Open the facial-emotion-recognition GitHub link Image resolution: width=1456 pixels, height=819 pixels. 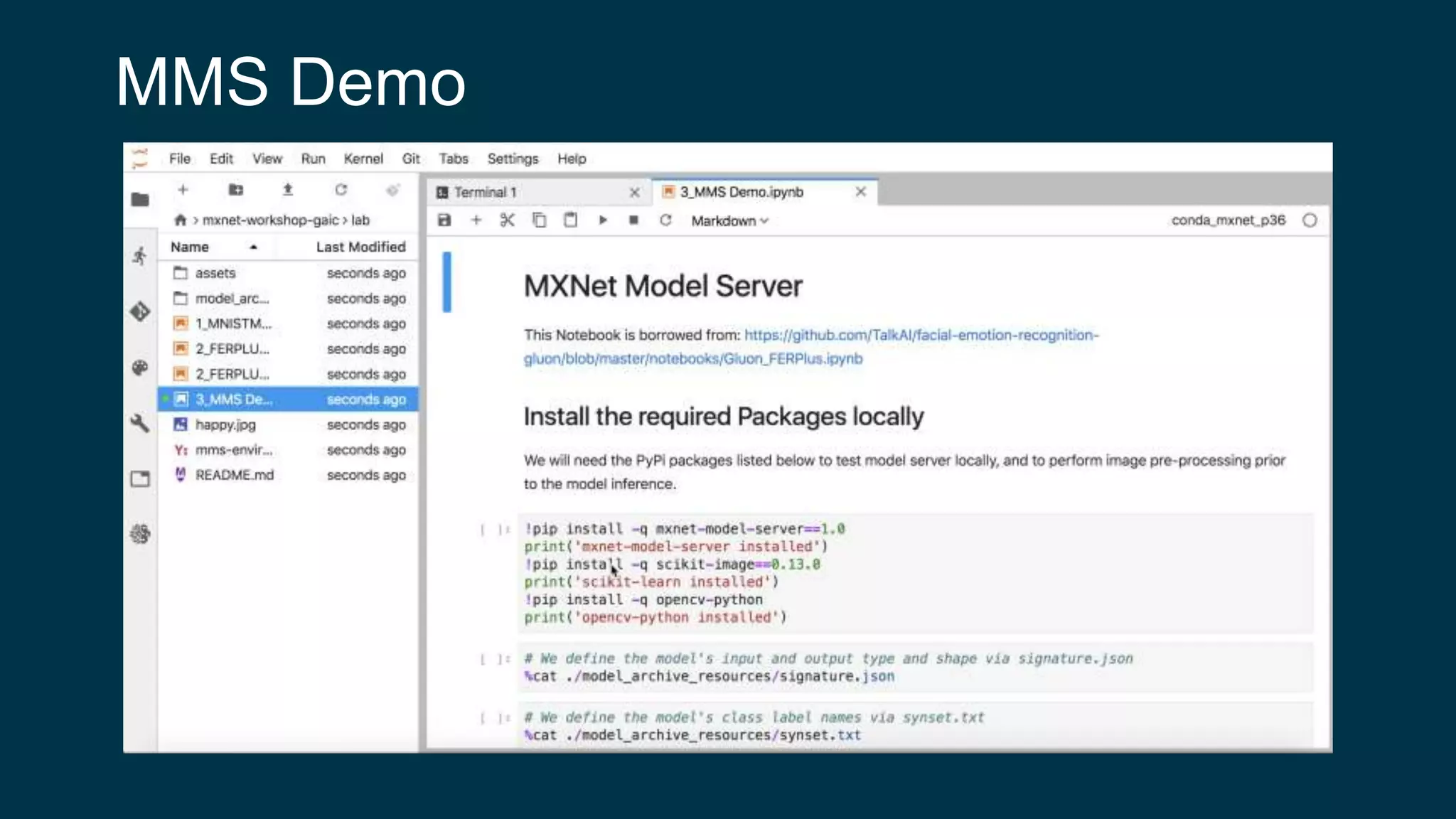click(x=811, y=346)
